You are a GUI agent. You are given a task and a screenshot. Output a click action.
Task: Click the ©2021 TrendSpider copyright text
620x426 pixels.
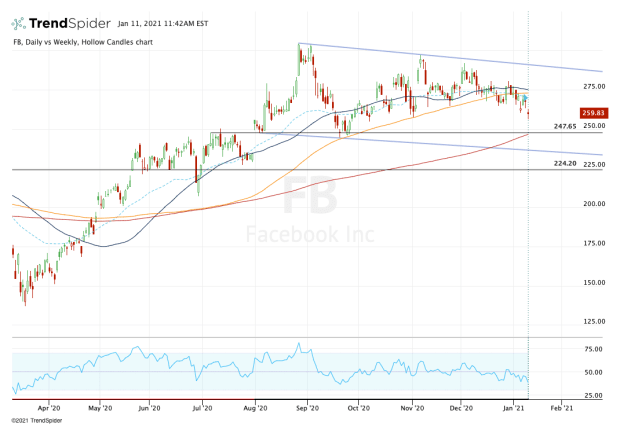pyautogui.click(x=36, y=421)
